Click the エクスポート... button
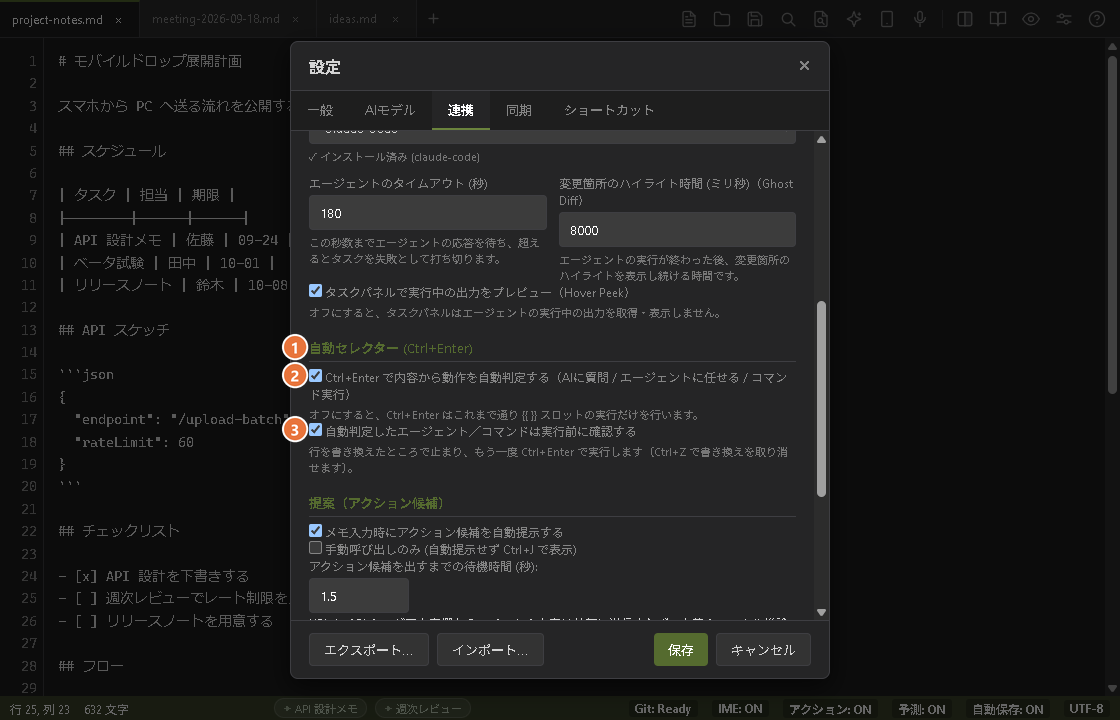This screenshot has height=720, width=1120. [369, 649]
